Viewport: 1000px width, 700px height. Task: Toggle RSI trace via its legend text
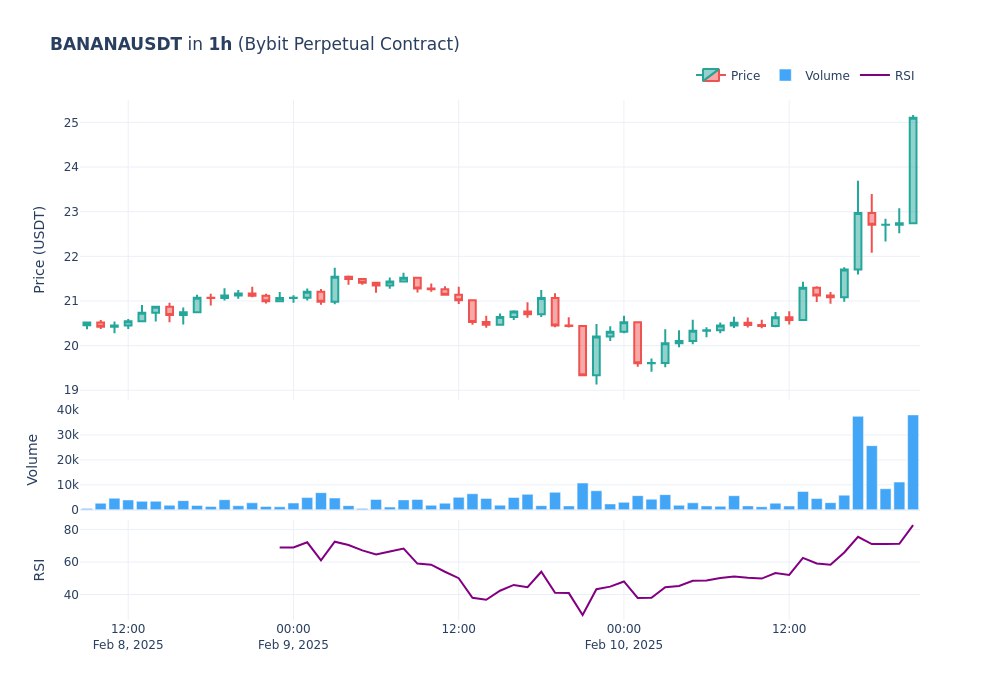(904, 76)
